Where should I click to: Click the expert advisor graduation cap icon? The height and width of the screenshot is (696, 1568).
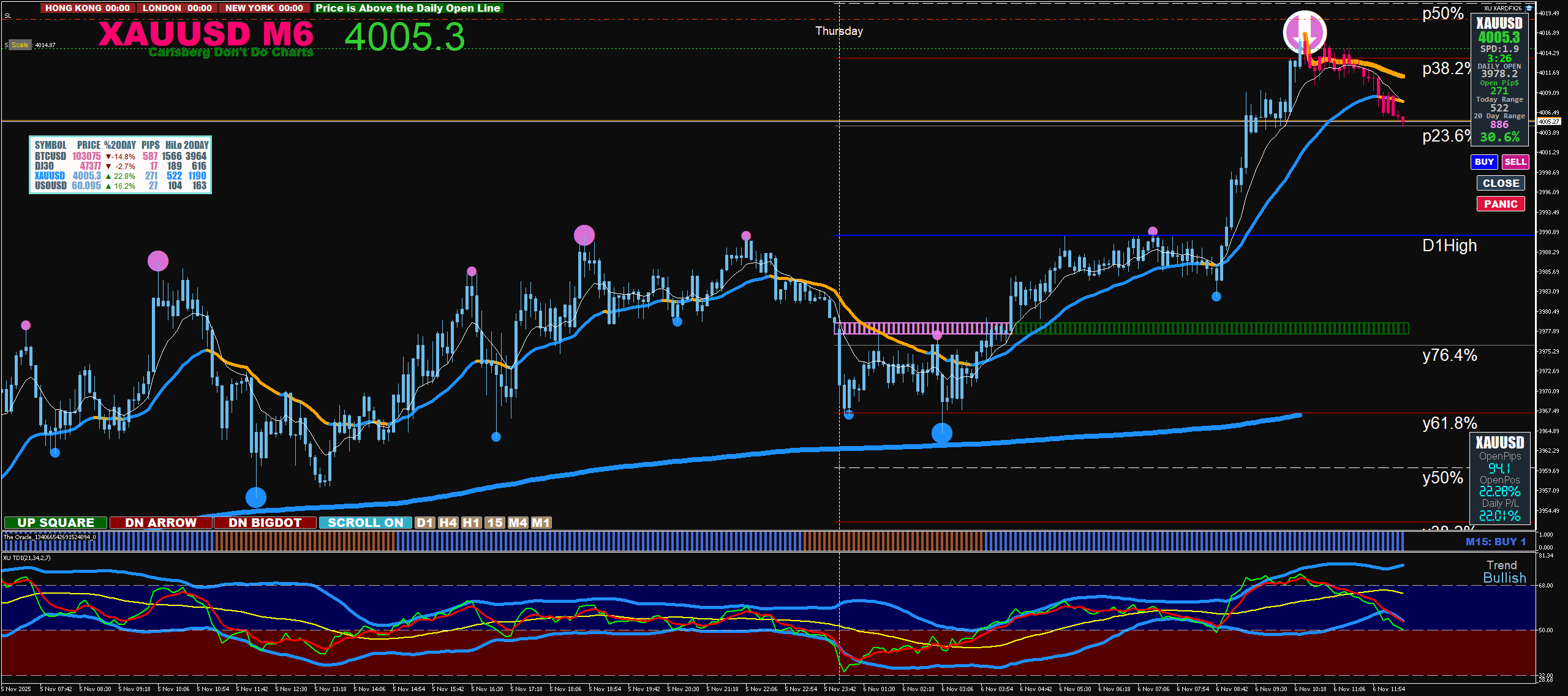pos(1529,8)
